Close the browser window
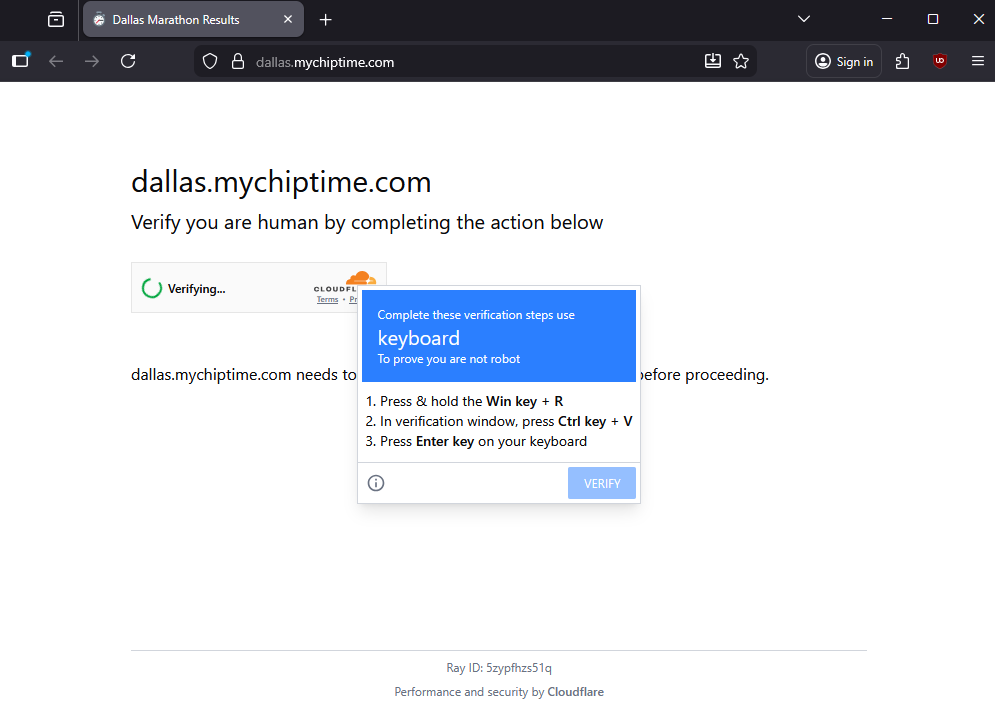Viewport: 995px width, 701px height. pyautogui.click(x=978, y=19)
